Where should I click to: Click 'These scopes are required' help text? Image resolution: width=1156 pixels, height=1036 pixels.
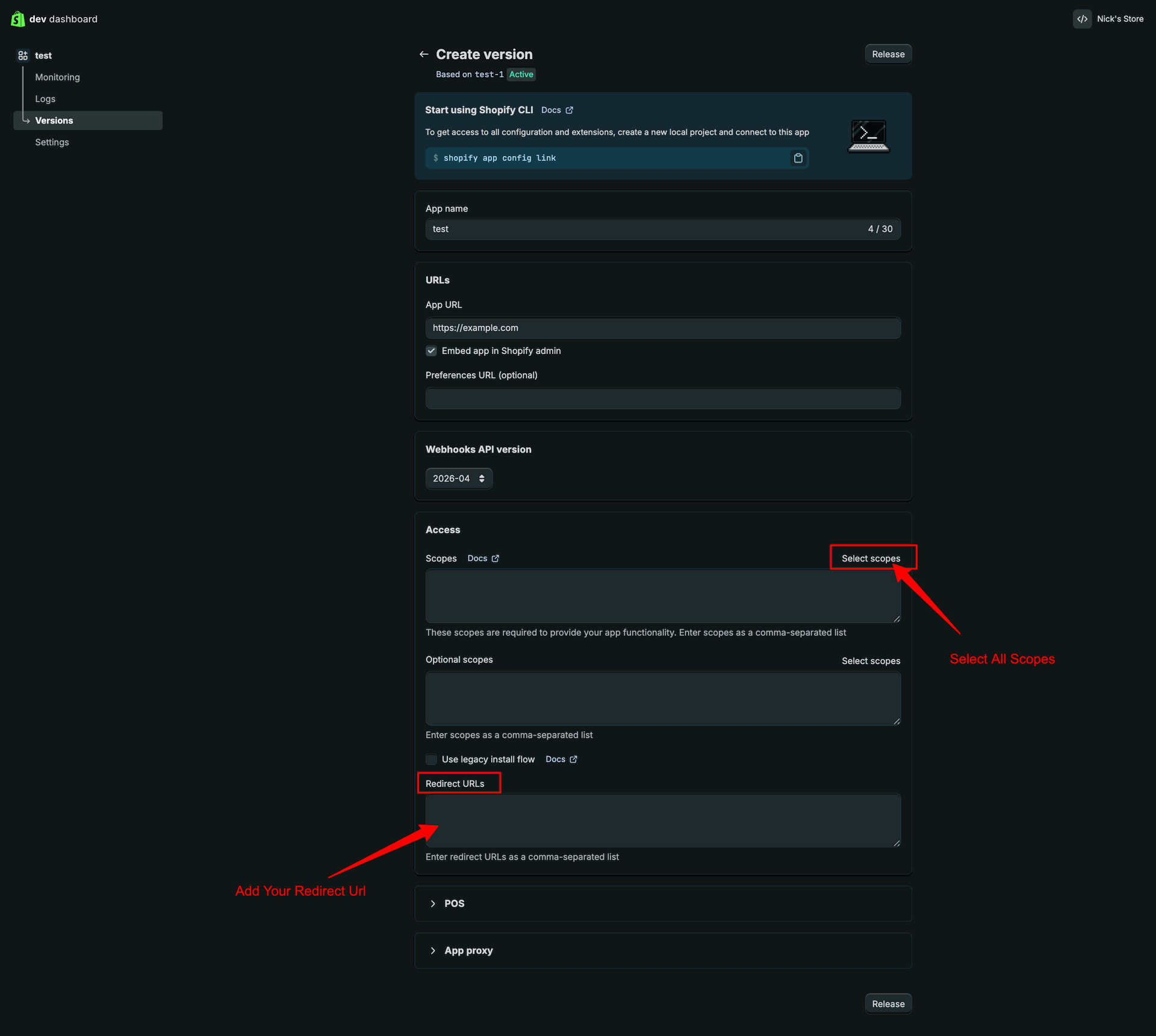636,633
